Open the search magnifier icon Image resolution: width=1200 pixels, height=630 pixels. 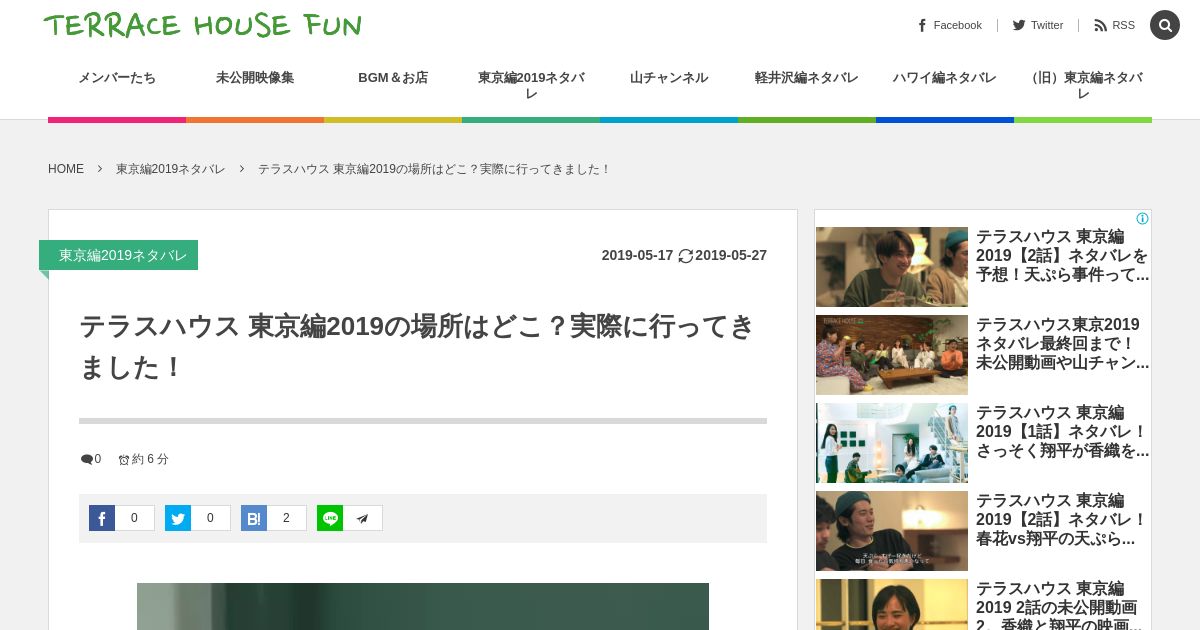click(x=1165, y=25)
